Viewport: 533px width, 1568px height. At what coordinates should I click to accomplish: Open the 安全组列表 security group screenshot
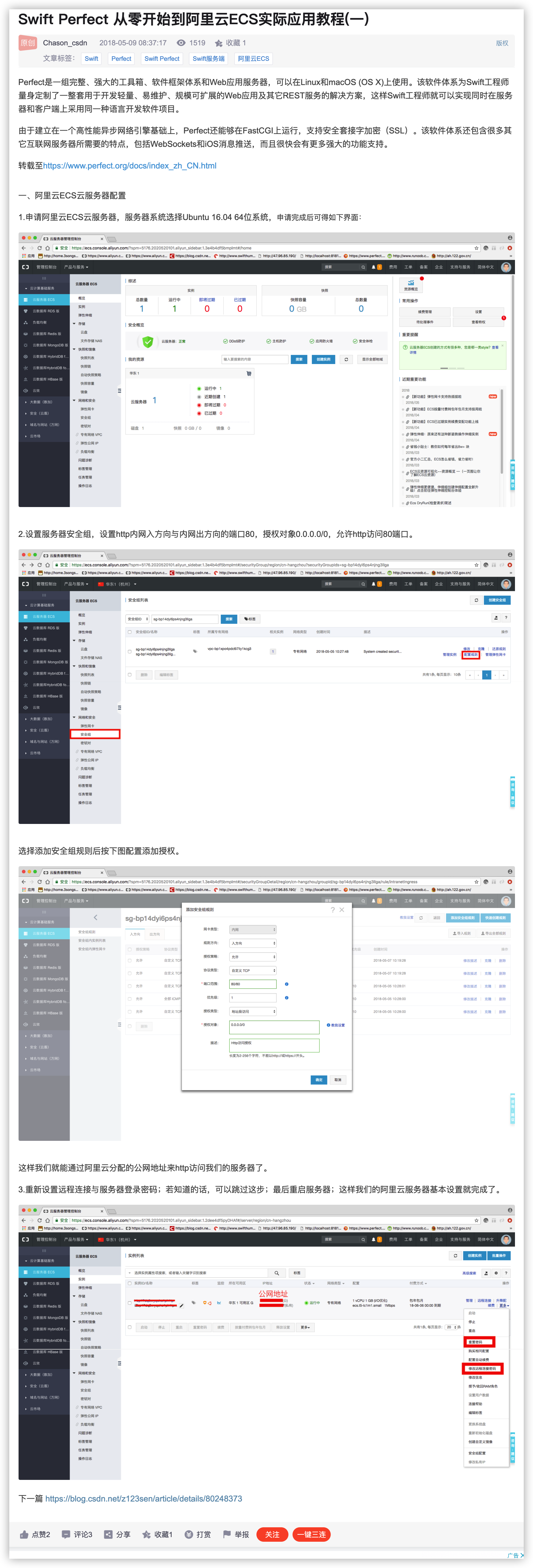pyautogui.click(x=266, y=687)
